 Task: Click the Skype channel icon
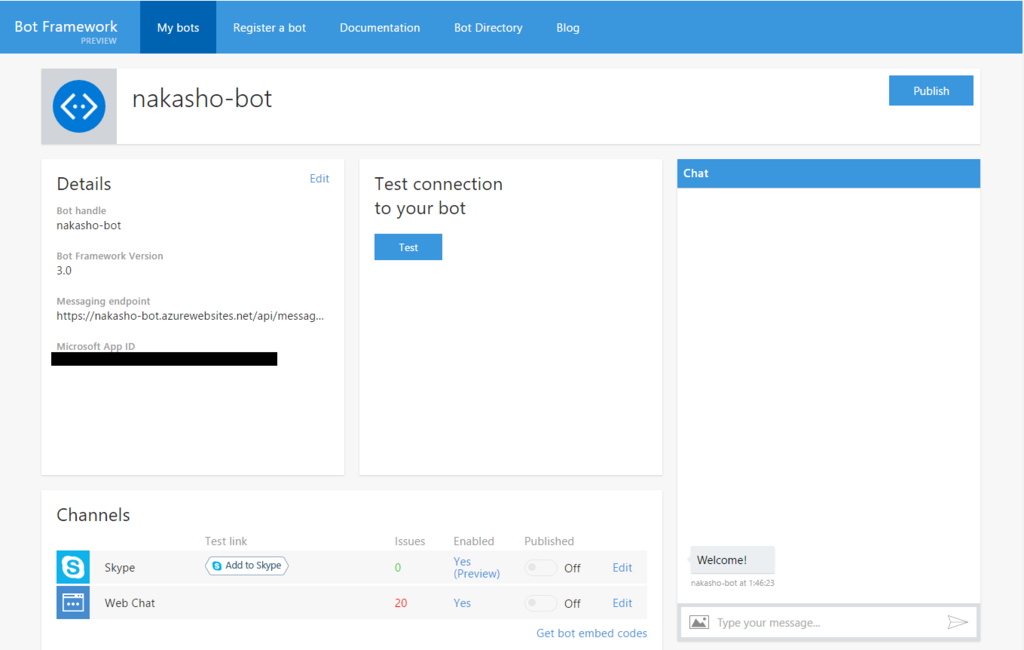[73, 567]
